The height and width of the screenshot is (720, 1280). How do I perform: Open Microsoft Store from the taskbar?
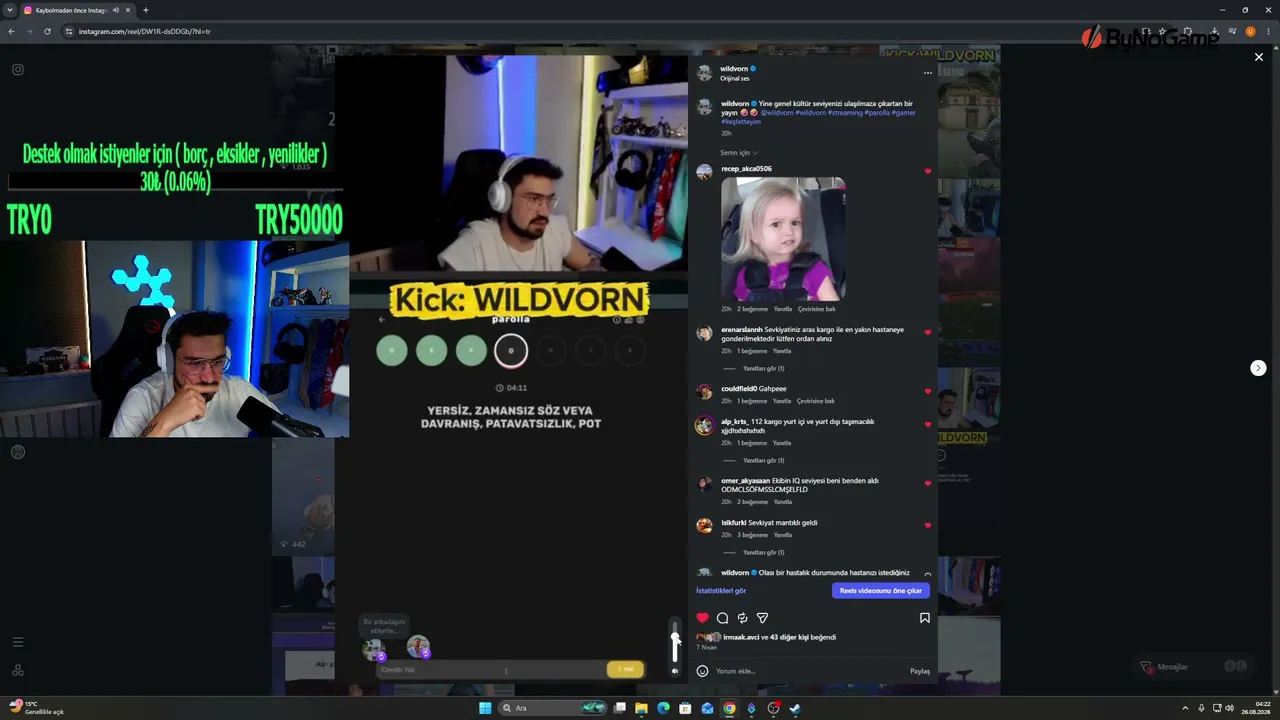pos(685,708)
